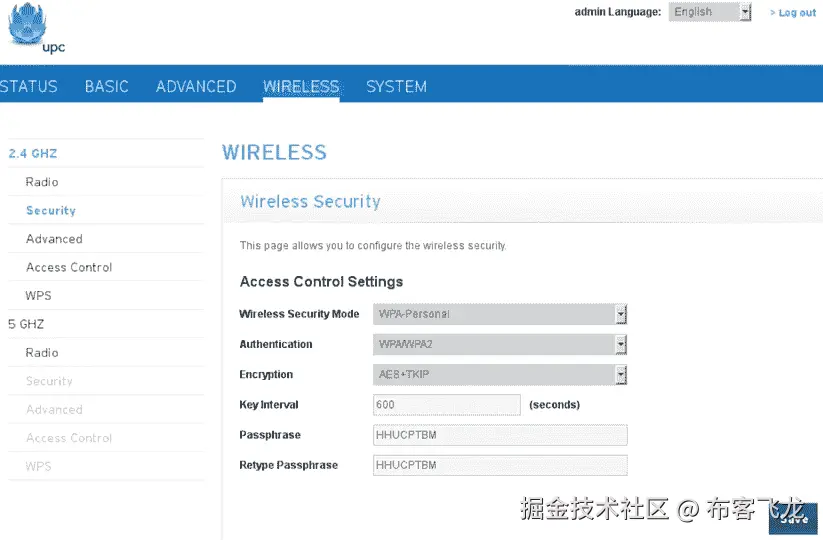This screenshot has height=540, width=823.
Task: Click the Log out link
Action: 796,13
